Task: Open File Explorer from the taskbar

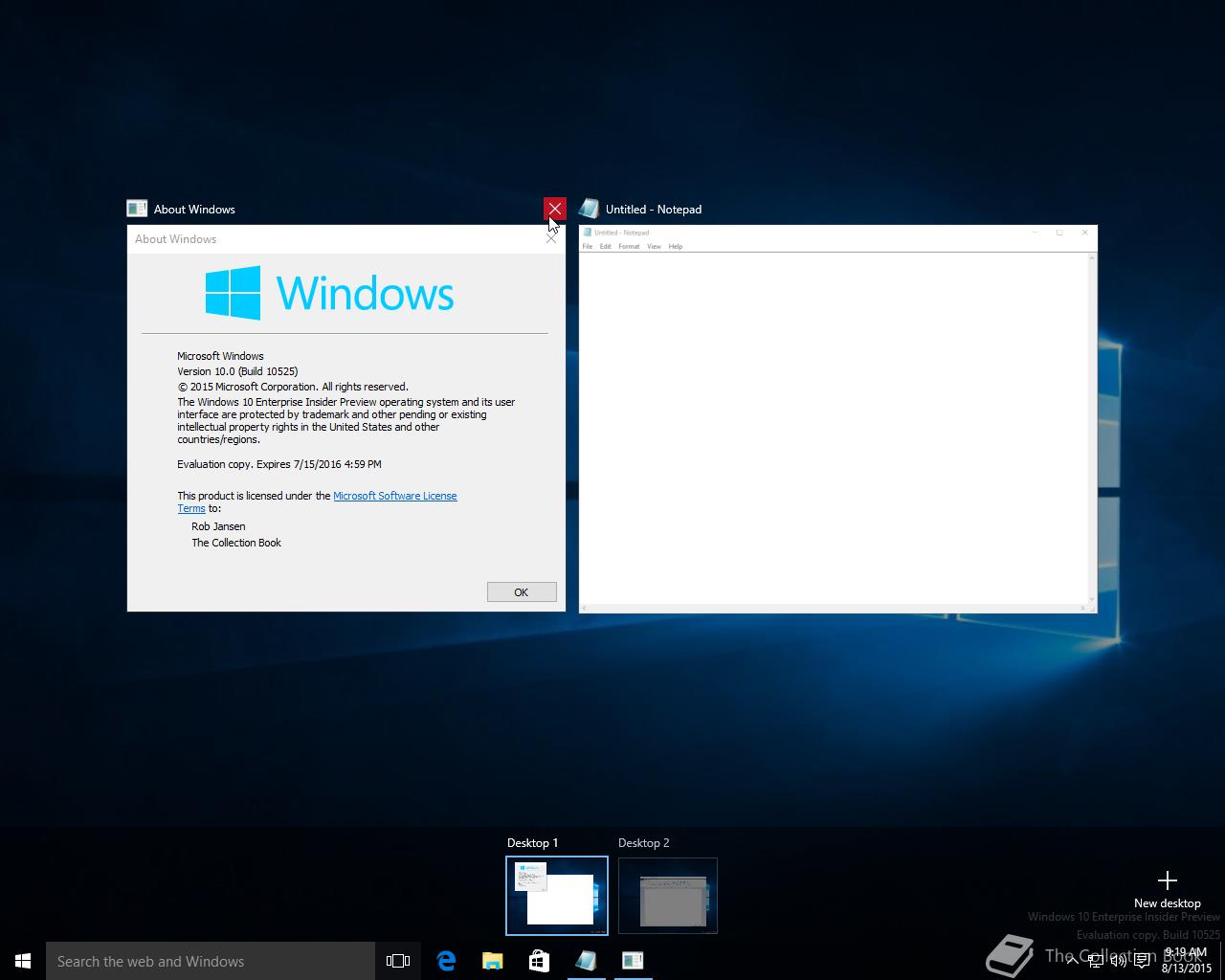Action: tap(492, 961)
